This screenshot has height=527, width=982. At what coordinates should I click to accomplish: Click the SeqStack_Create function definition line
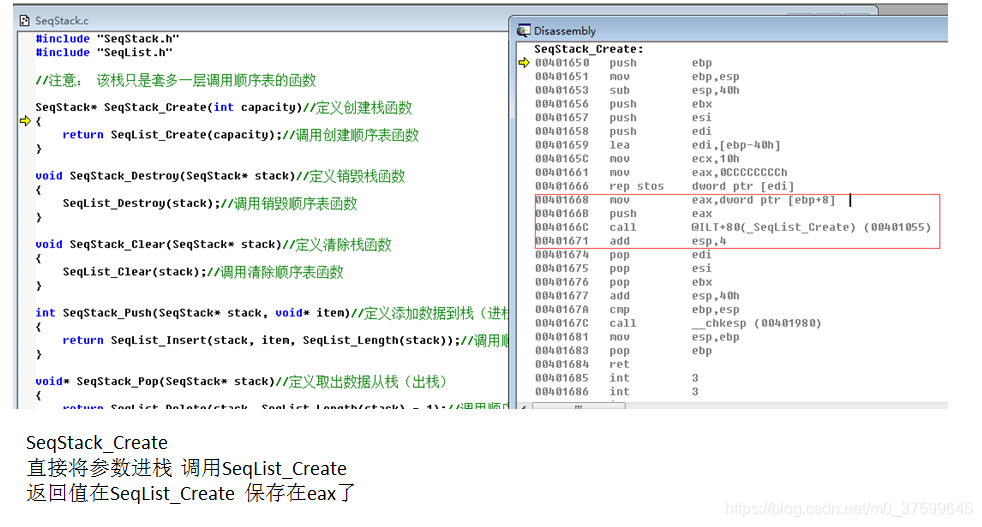pyautogui.click(x=224, y=107)
